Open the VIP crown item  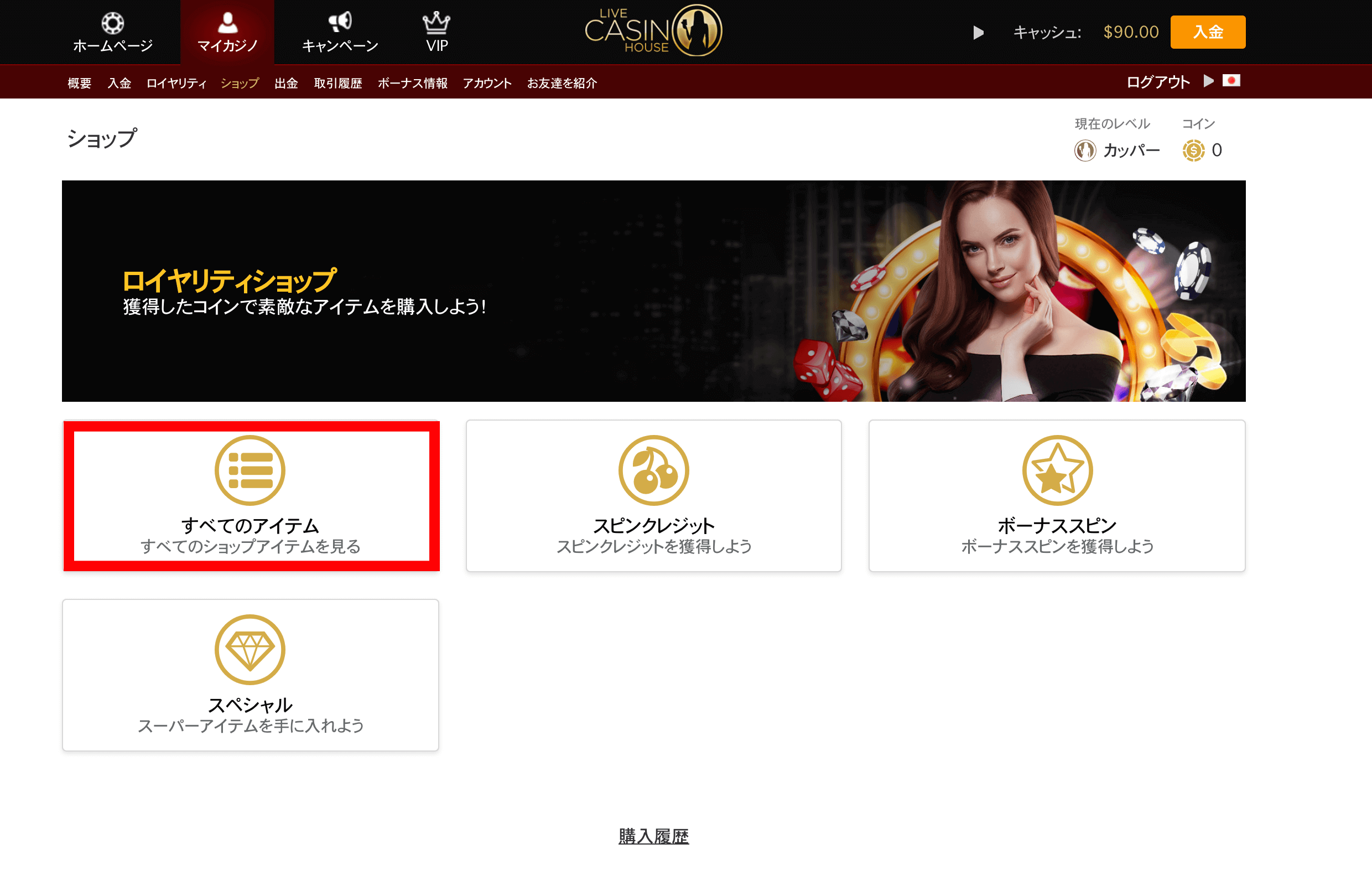pos(436,32)
